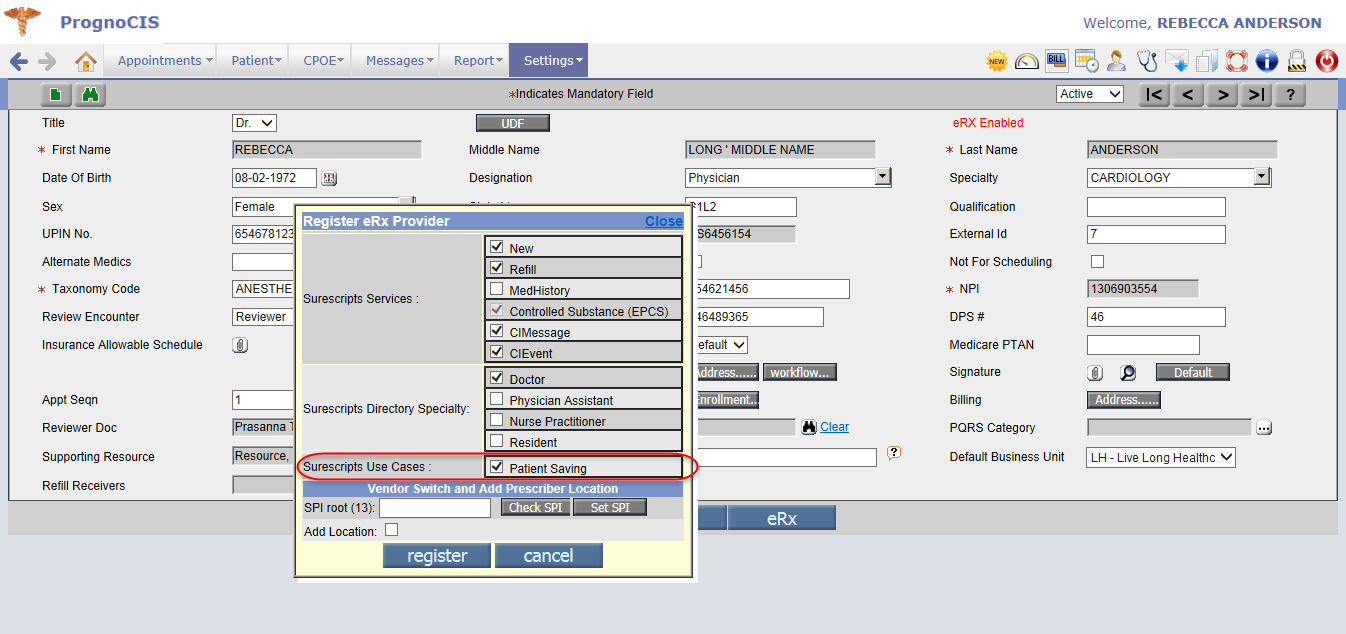This screenshot has width=1346, height=634.
Task: Enable the MedHistory checkbox
Action: [496, 288]
